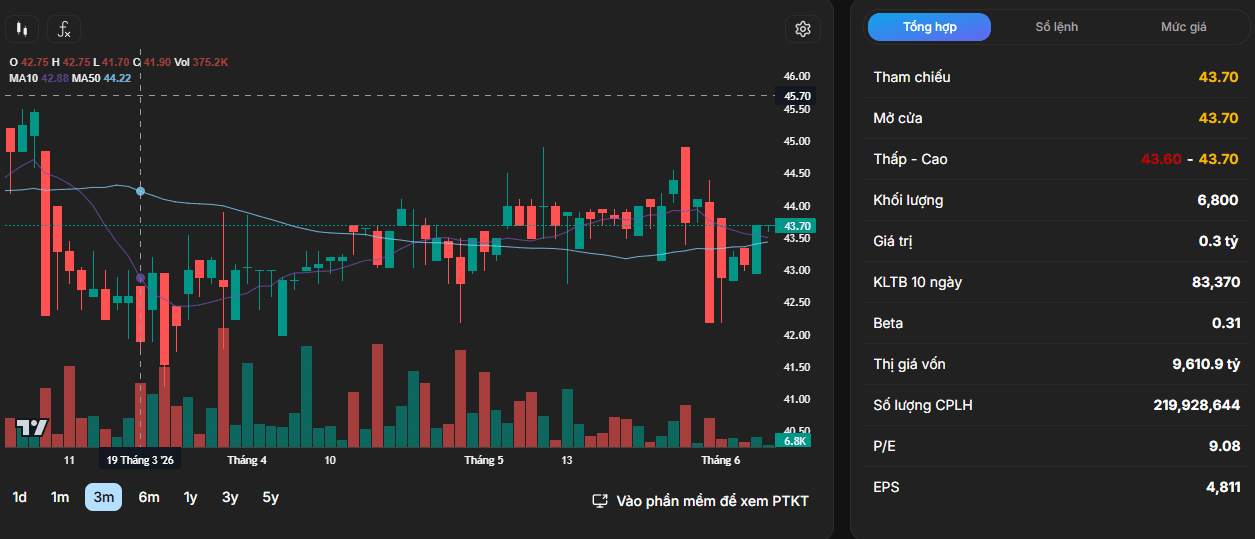Click the MA10 indicator legend

[x=39, y=78]
